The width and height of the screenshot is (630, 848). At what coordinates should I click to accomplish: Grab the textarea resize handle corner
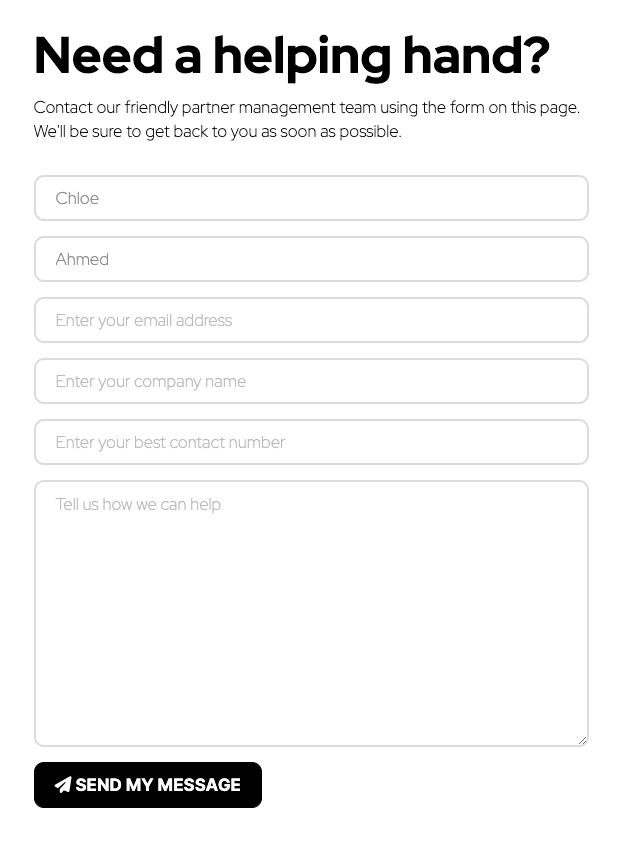(x=582, y=740)
